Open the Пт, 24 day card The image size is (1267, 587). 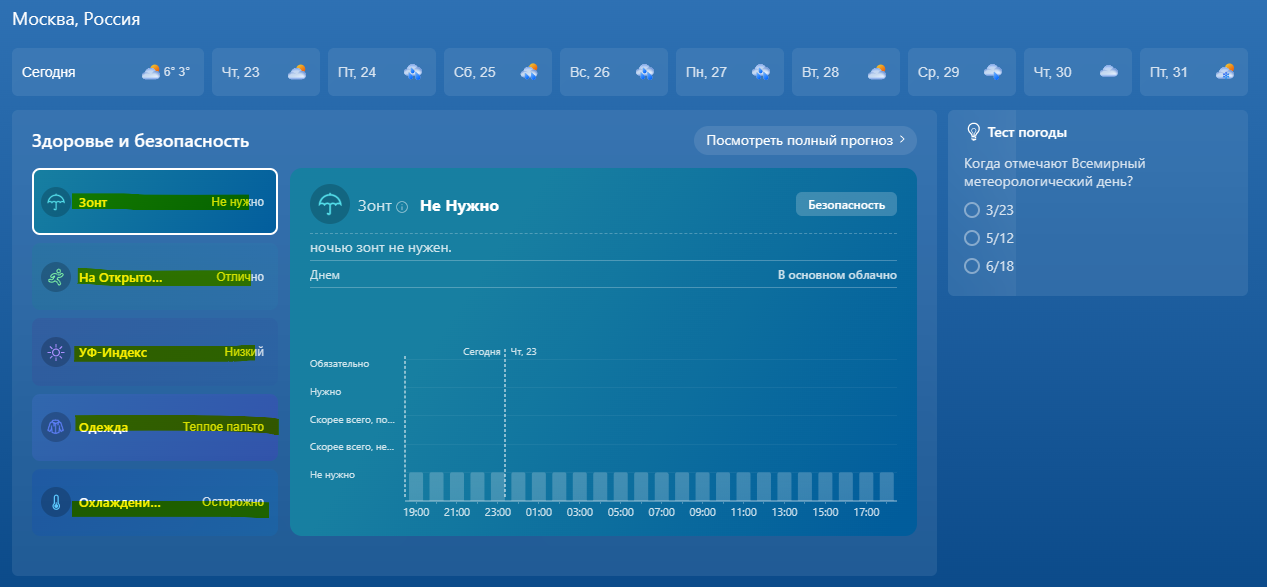382,72
